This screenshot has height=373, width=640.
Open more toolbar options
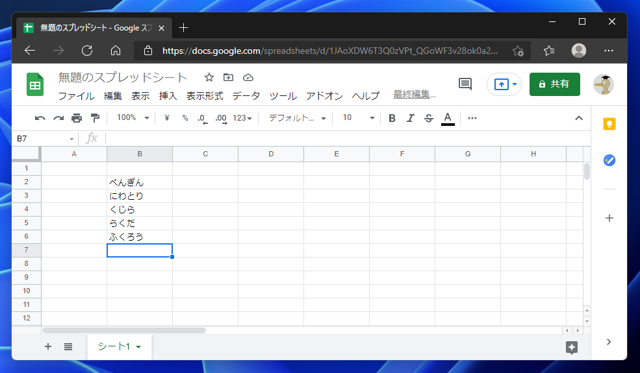472,118
